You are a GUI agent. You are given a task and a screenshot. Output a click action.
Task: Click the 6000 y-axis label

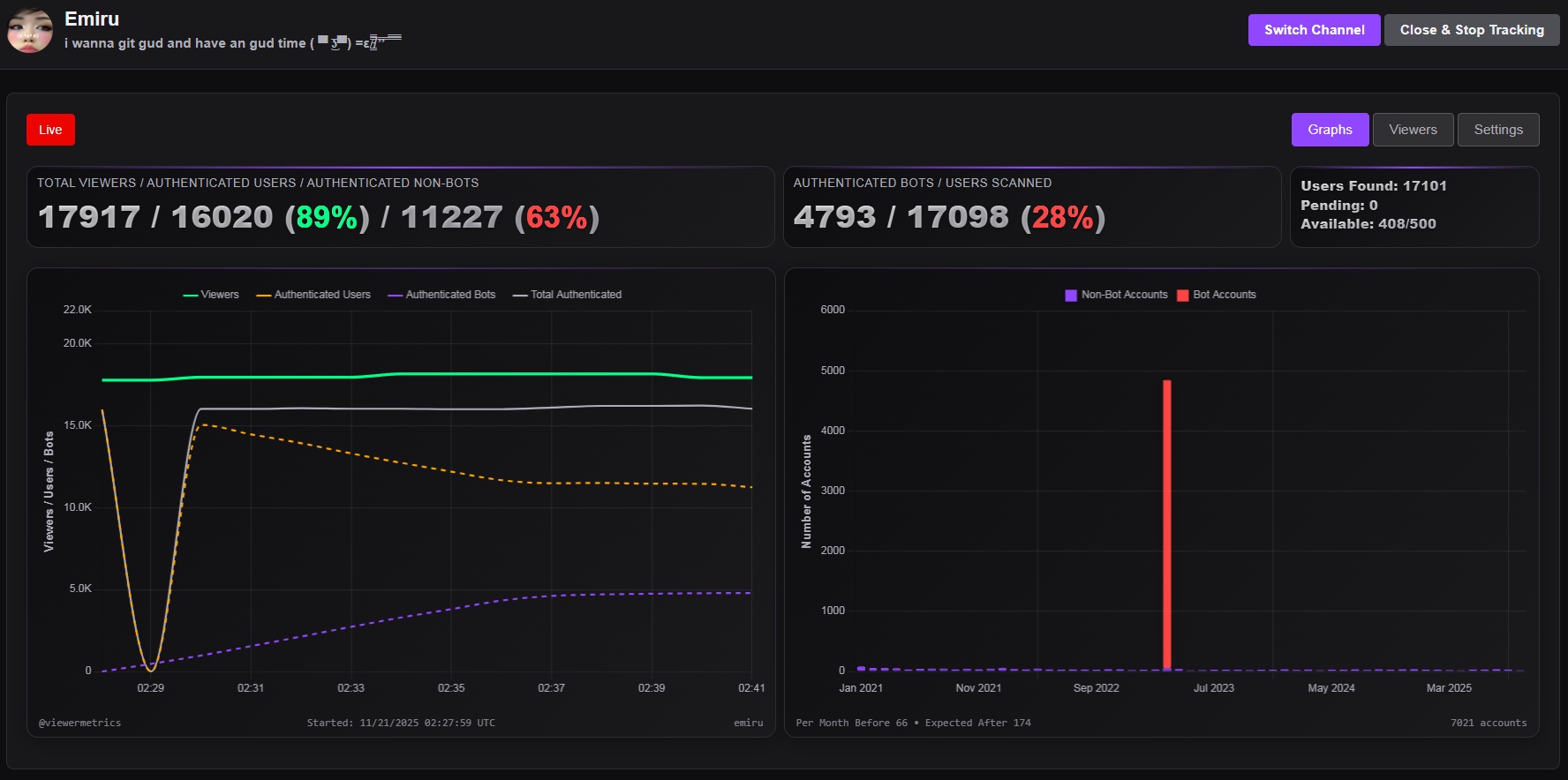[833, 310]
